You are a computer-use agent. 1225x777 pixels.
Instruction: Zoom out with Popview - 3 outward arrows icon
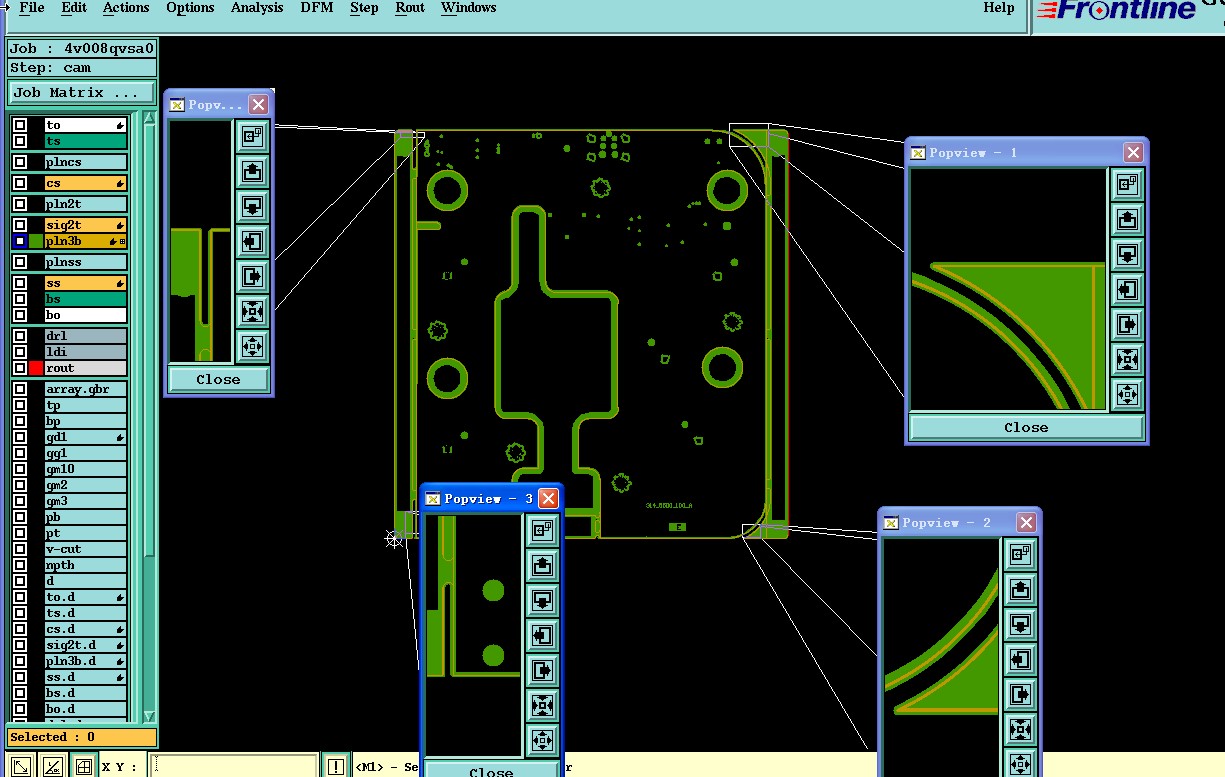tap(542, 740)
